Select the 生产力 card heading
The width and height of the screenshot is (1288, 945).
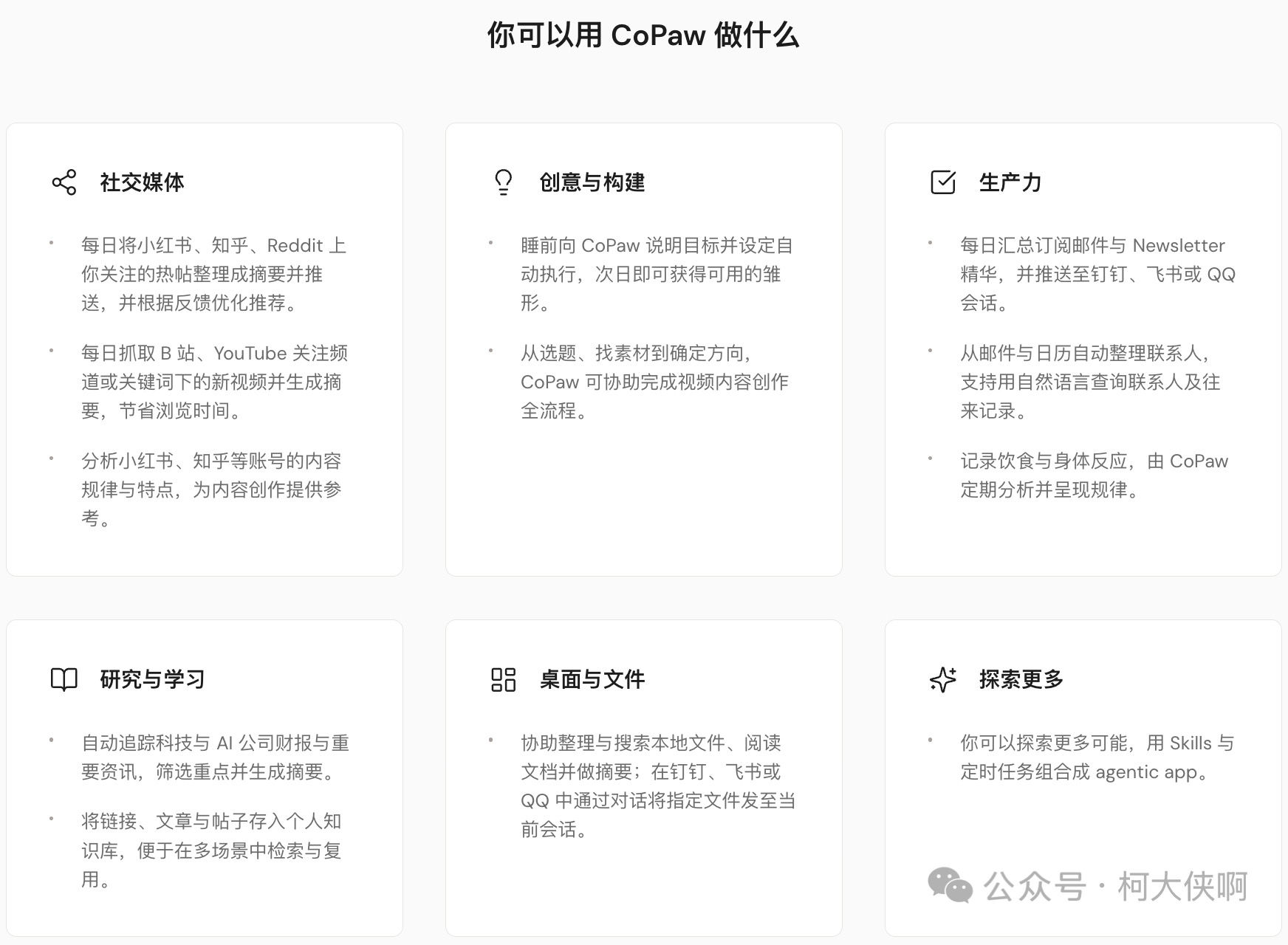pyautogui.click(x=1010, y=182)
